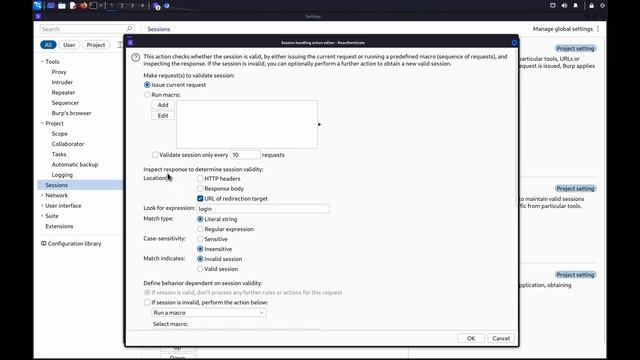640x360 pixels.
Task: Choose Literal string match type
Action: [200, 219]
